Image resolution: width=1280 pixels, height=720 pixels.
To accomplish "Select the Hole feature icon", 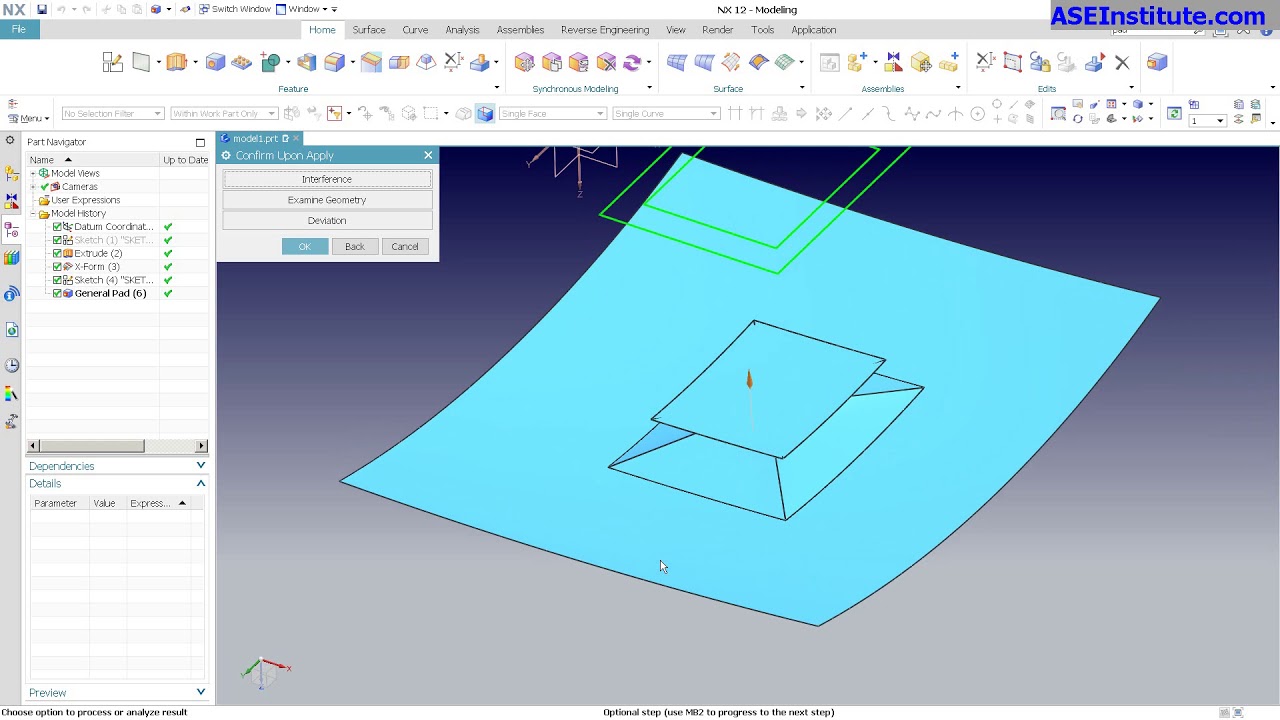I will click(215, 63).
